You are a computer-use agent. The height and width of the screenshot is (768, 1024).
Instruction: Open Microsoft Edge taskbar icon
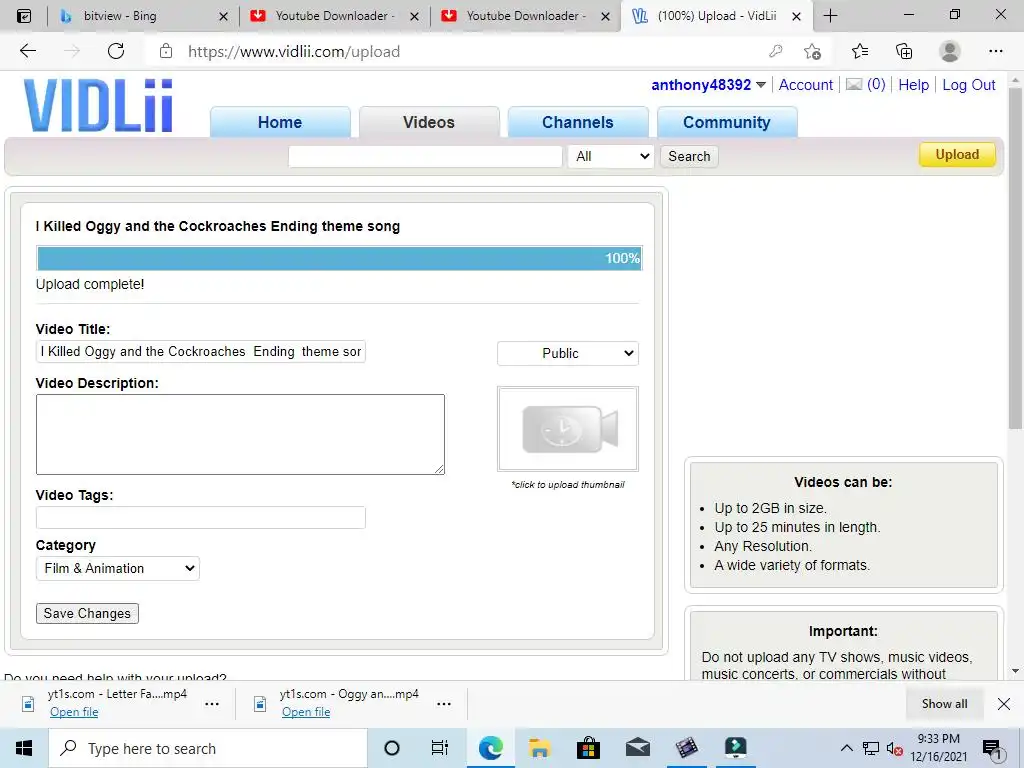(490, 748)
